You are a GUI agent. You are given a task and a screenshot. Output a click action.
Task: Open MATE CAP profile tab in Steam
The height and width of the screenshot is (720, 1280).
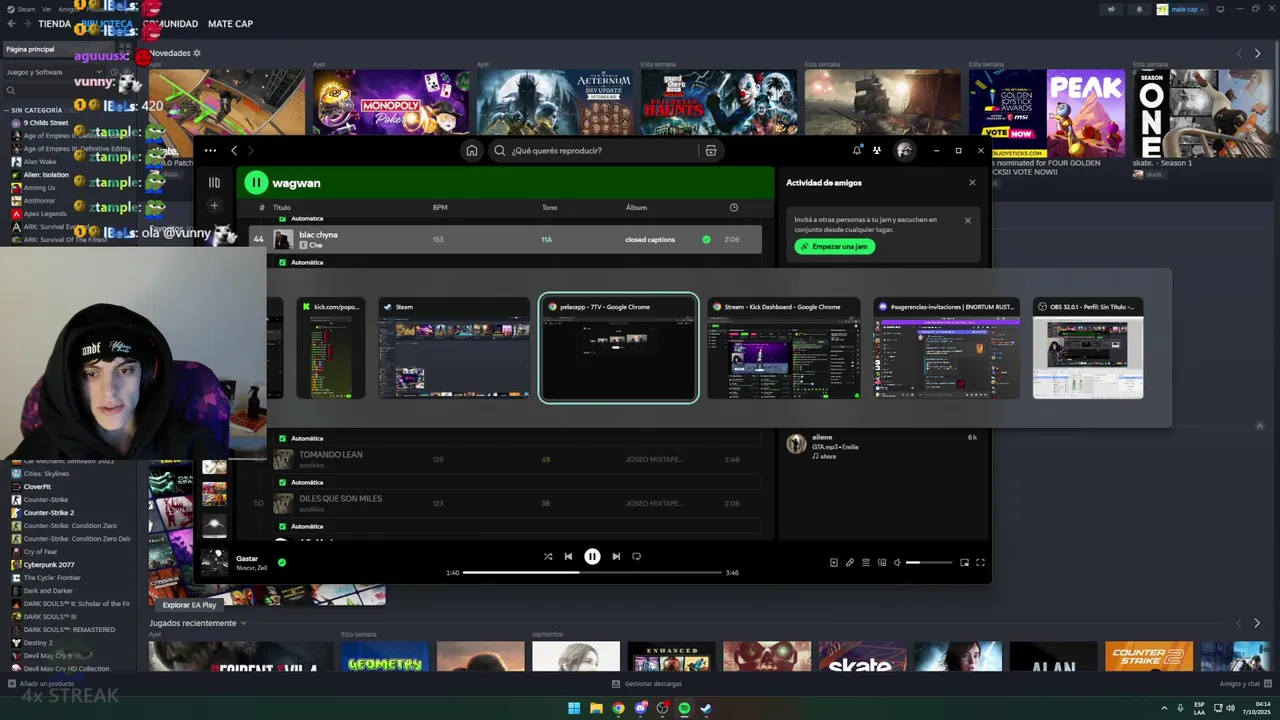pyautogui.click(x=230, y=24)
